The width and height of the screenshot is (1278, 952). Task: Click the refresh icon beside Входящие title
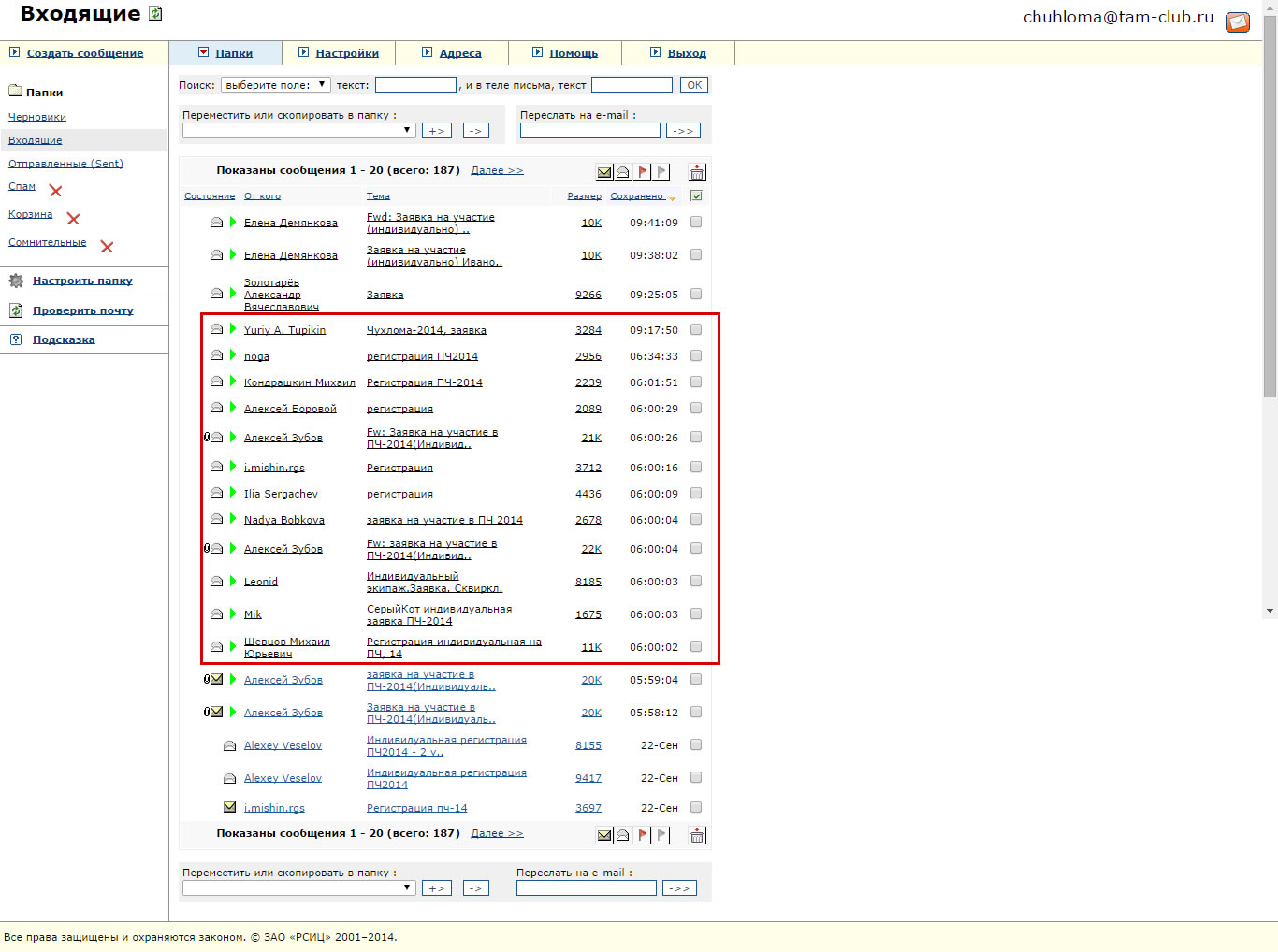tap(155, 14)
